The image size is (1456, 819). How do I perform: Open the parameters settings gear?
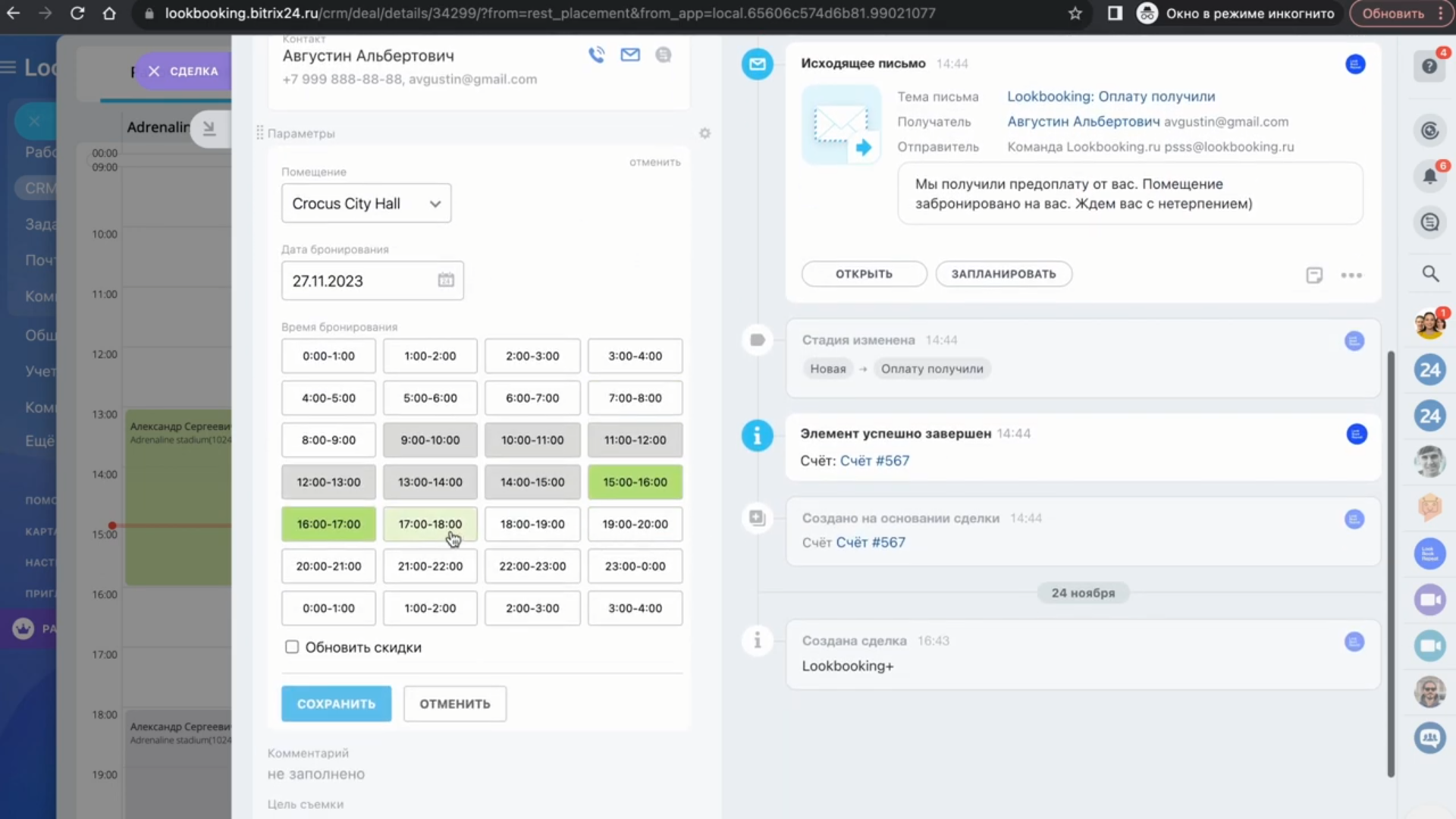(704, 133)
